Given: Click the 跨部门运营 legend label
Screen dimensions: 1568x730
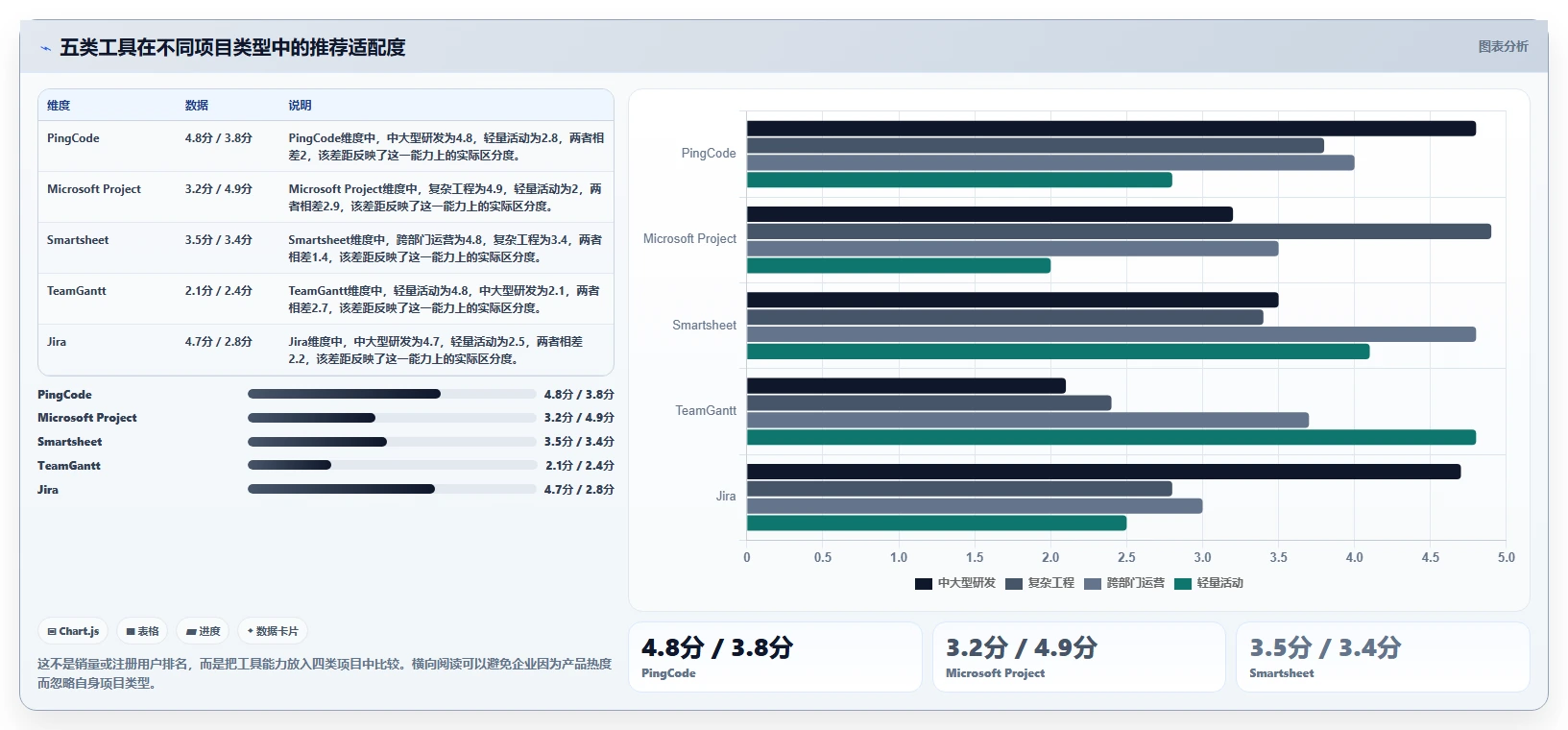Looking at the screenshot, I should [1135, 583].
